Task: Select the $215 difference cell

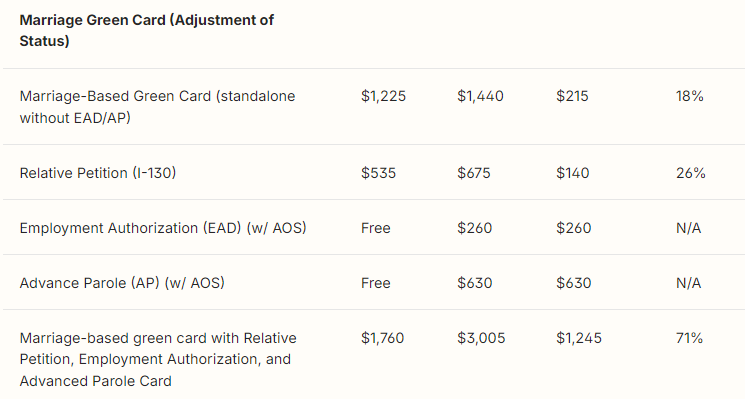Action: 572,96
